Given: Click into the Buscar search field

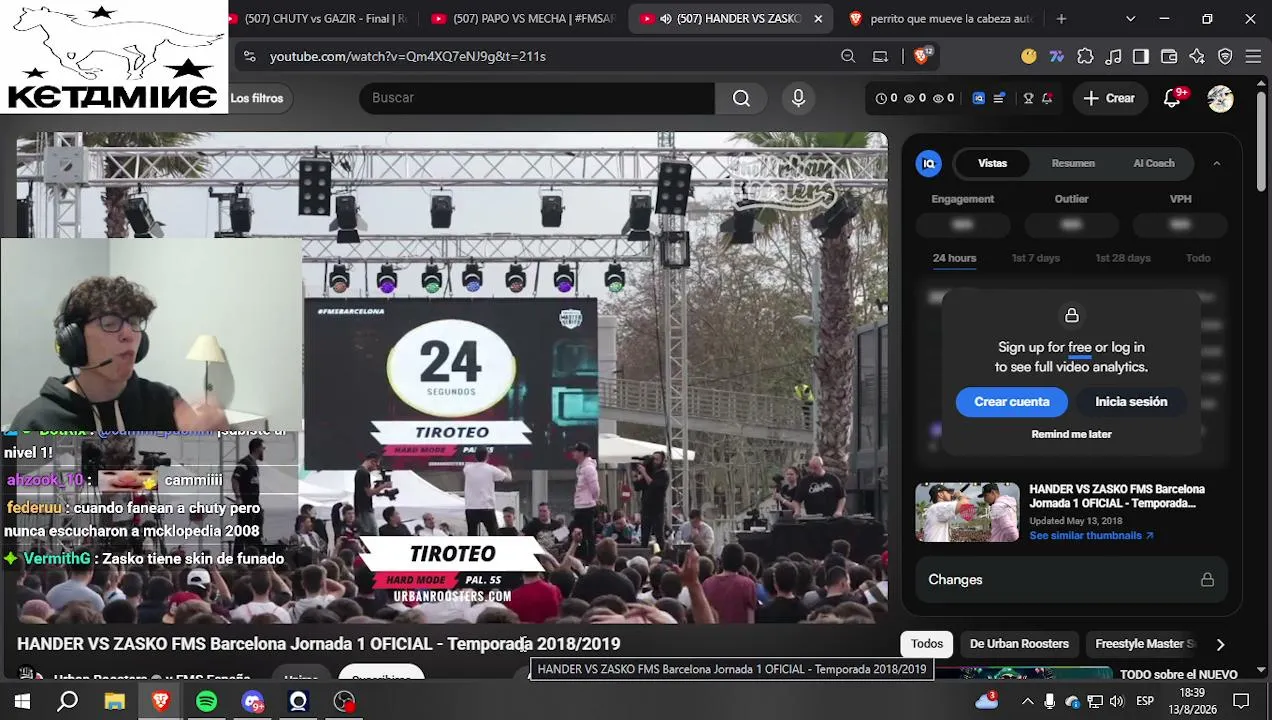Looking at the screenshot, I should tap(536, 98).
